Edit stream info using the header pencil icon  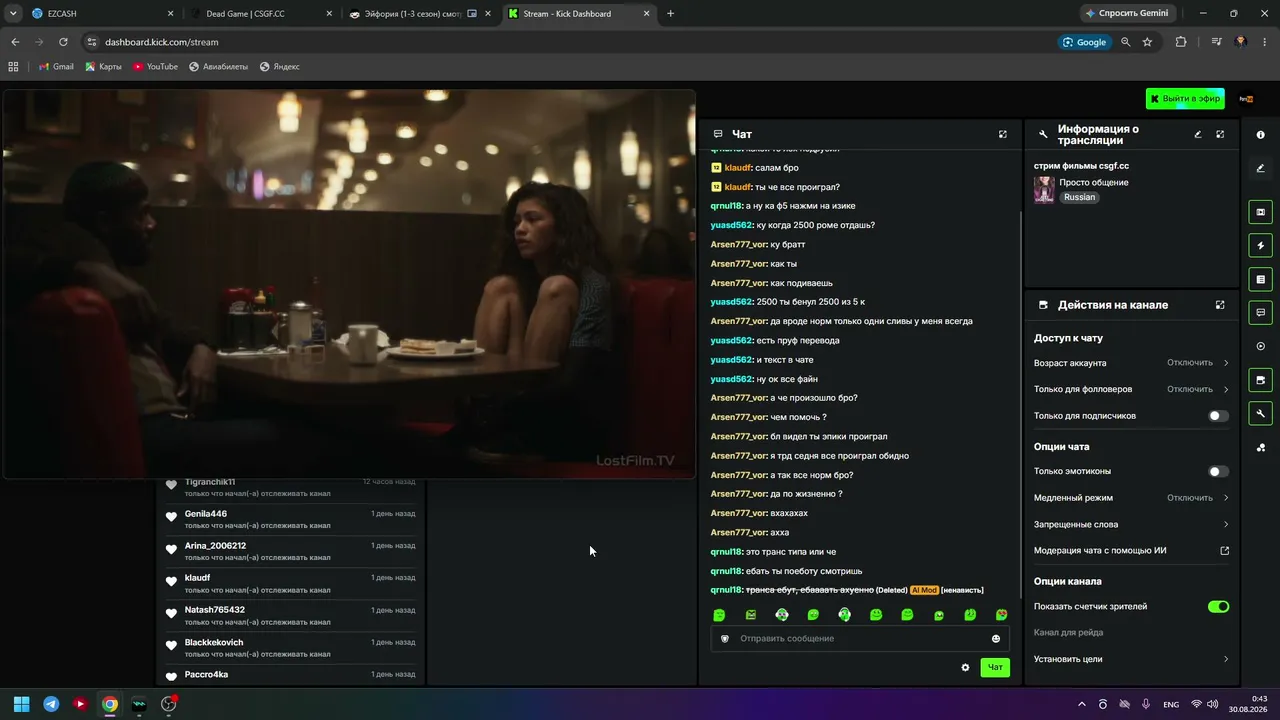[1198, 134]
